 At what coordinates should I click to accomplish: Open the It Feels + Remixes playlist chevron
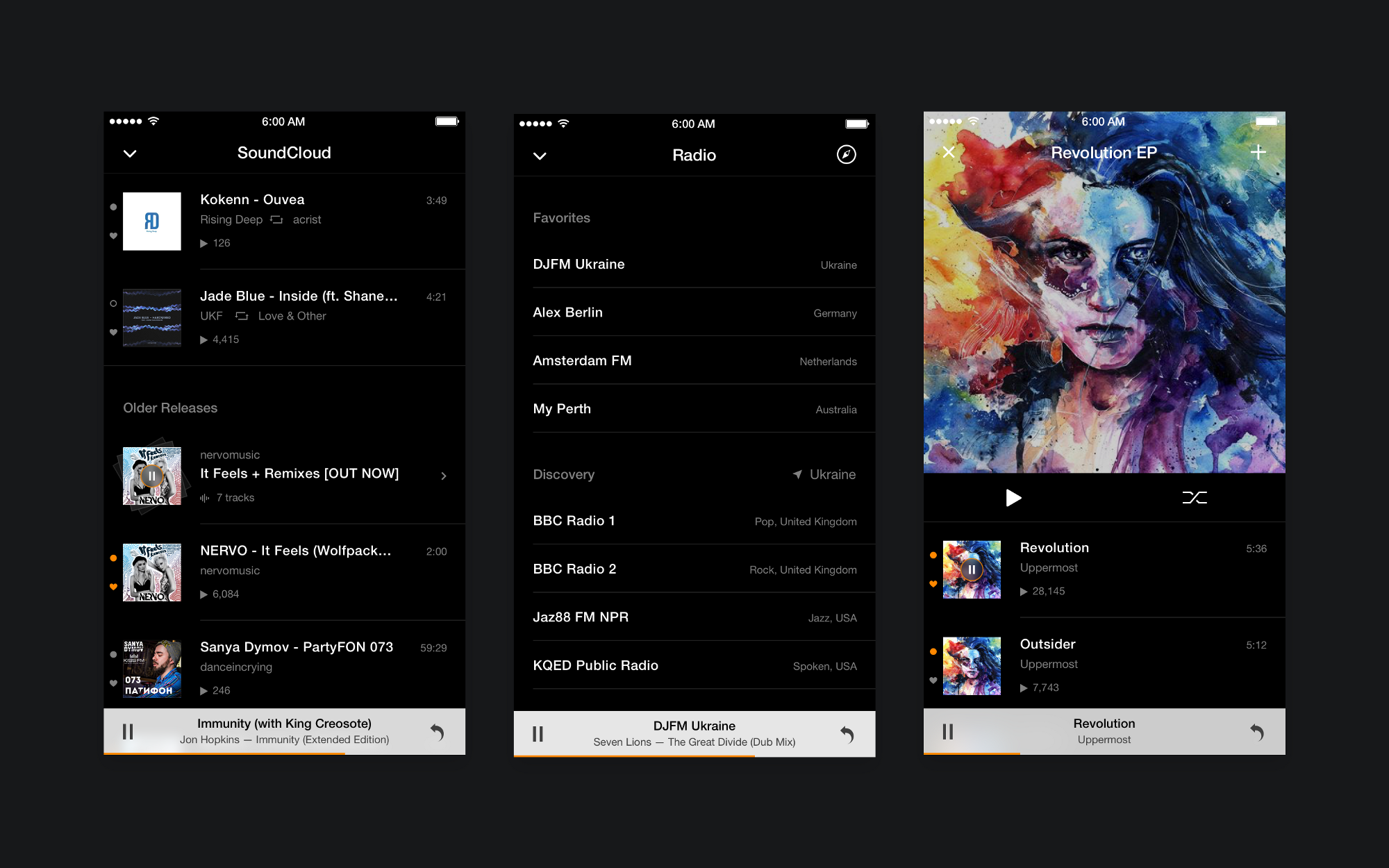444,476
